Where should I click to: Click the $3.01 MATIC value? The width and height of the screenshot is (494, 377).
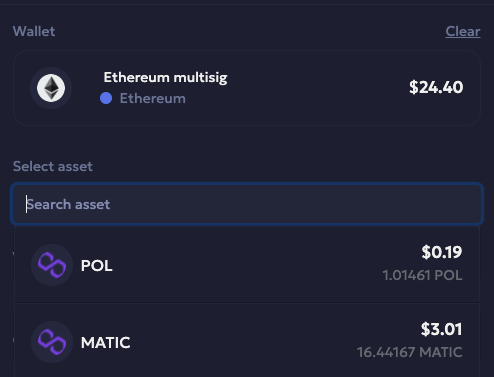click(441, 329)
